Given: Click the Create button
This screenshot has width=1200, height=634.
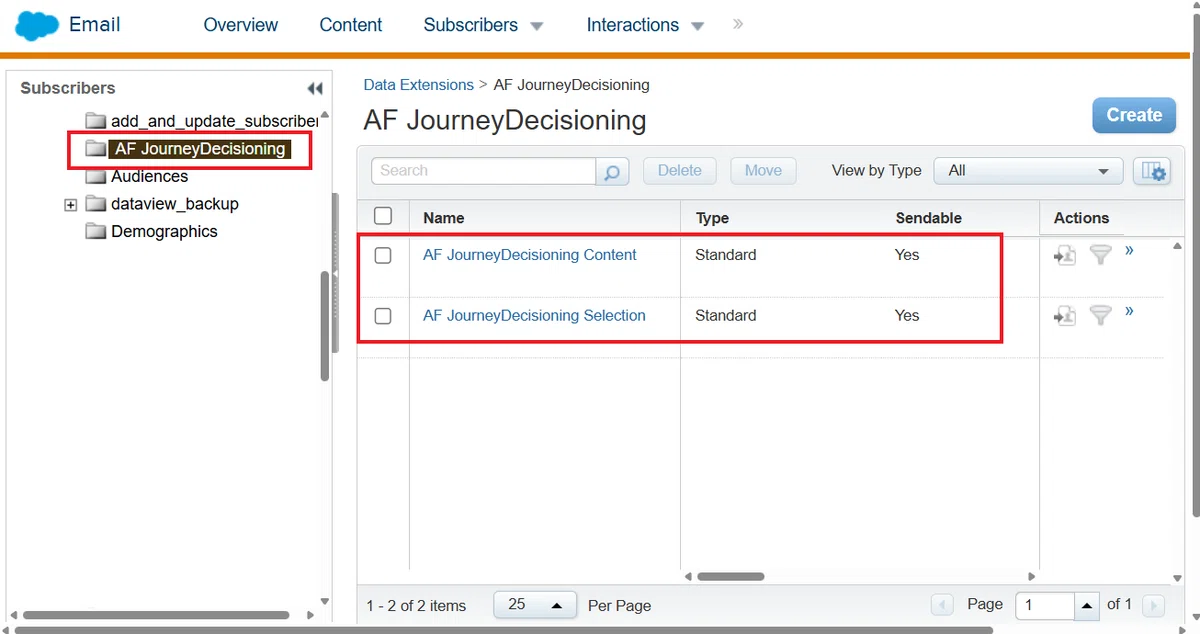Looking at the screenshot, I should pyautogui.click(x=1134, y=115).
